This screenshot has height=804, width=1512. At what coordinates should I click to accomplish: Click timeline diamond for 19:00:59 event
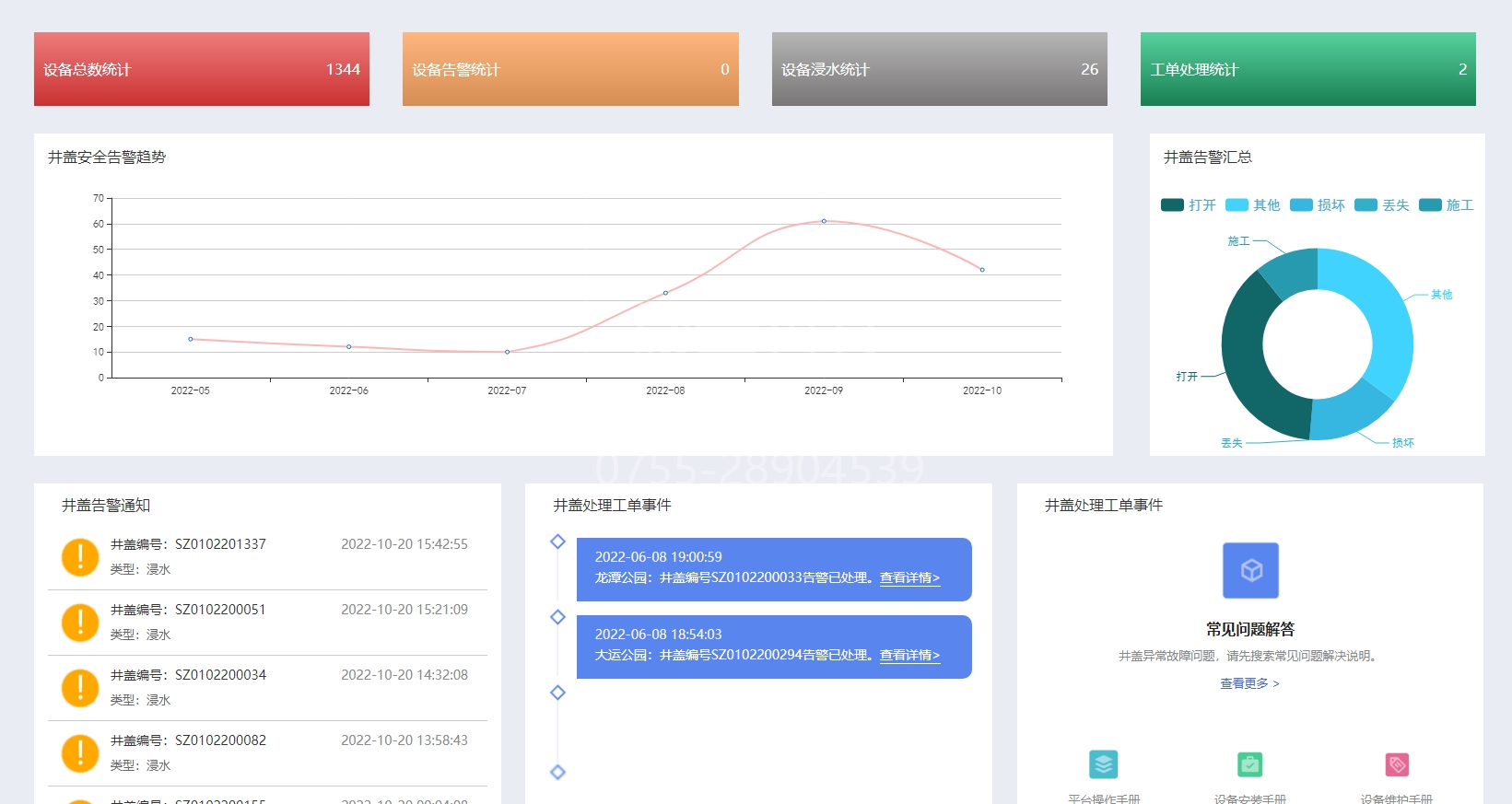coord(557,542)
